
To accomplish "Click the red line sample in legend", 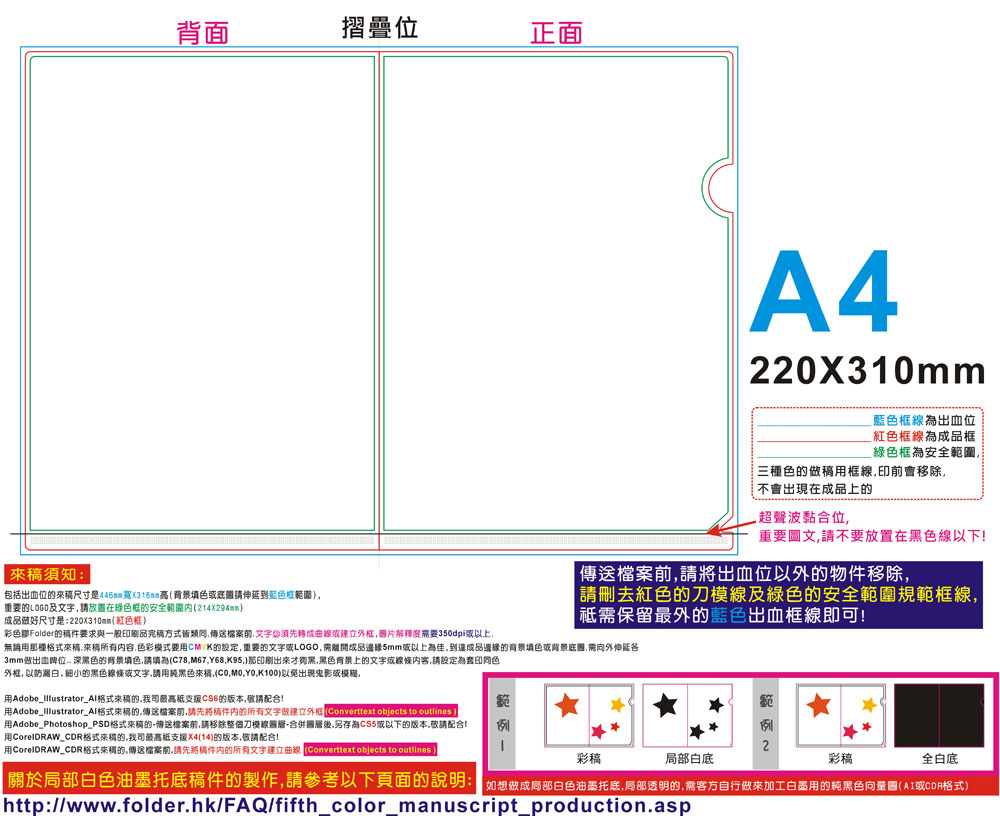I will 814,441.
